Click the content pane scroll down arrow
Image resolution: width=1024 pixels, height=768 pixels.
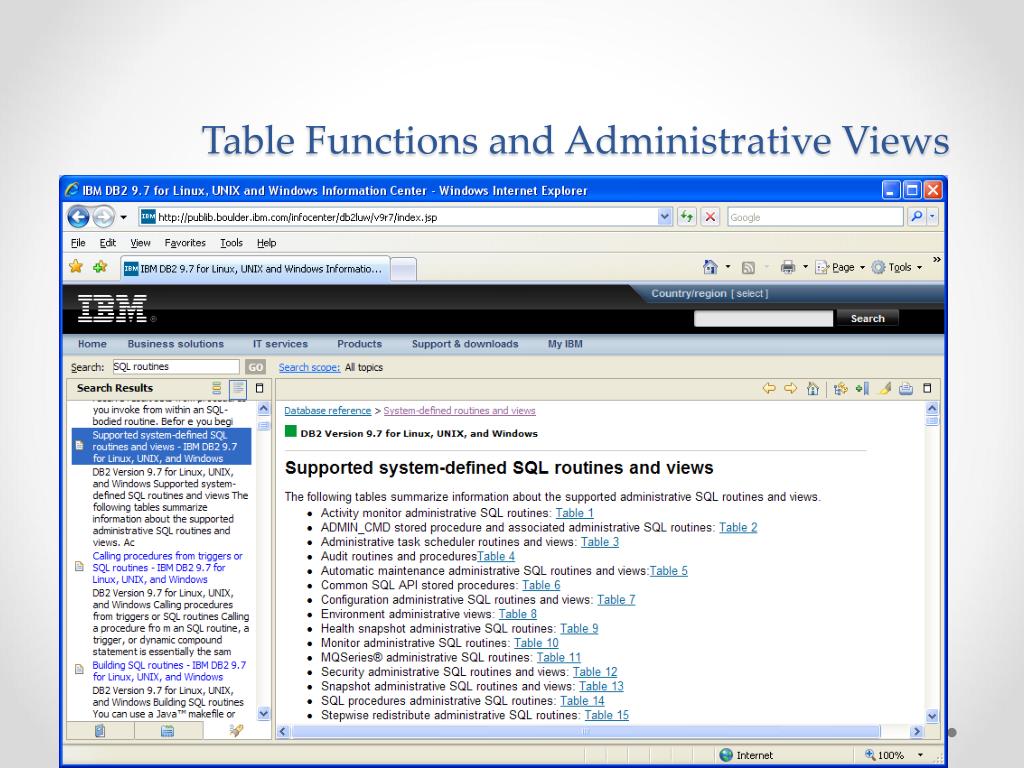[x=932, y=716]
